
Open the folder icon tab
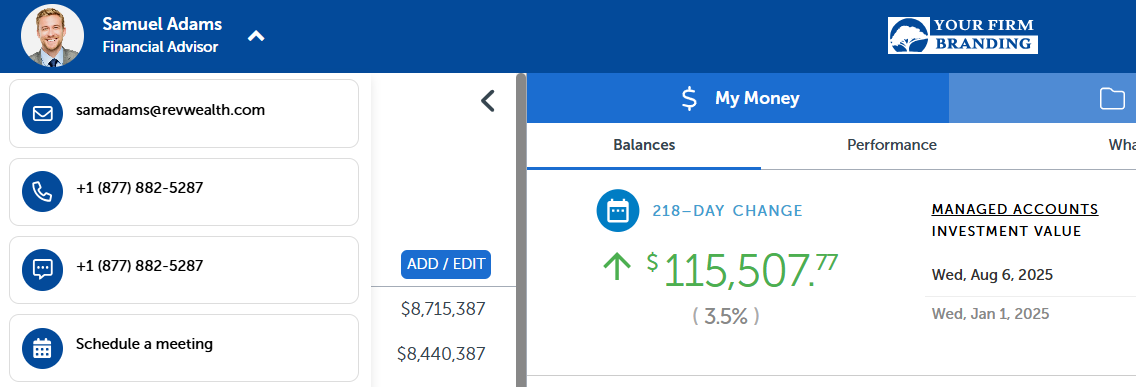(1112, 99)
